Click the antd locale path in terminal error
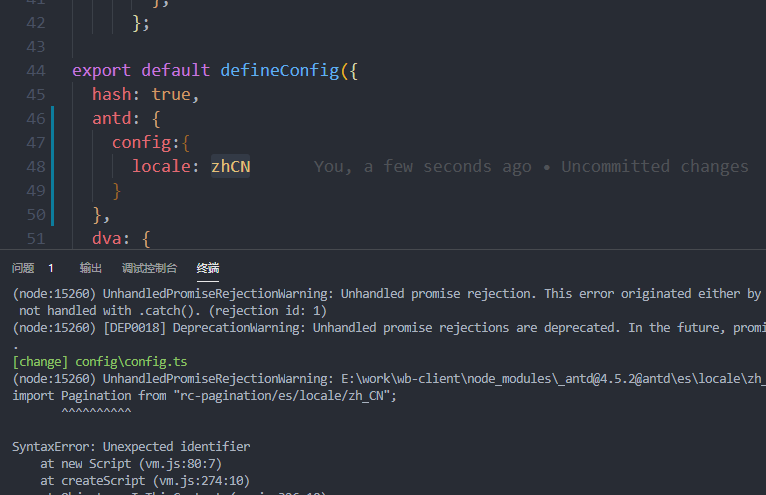This screenshot has width=766, height=495. click(x=553, y=379)
